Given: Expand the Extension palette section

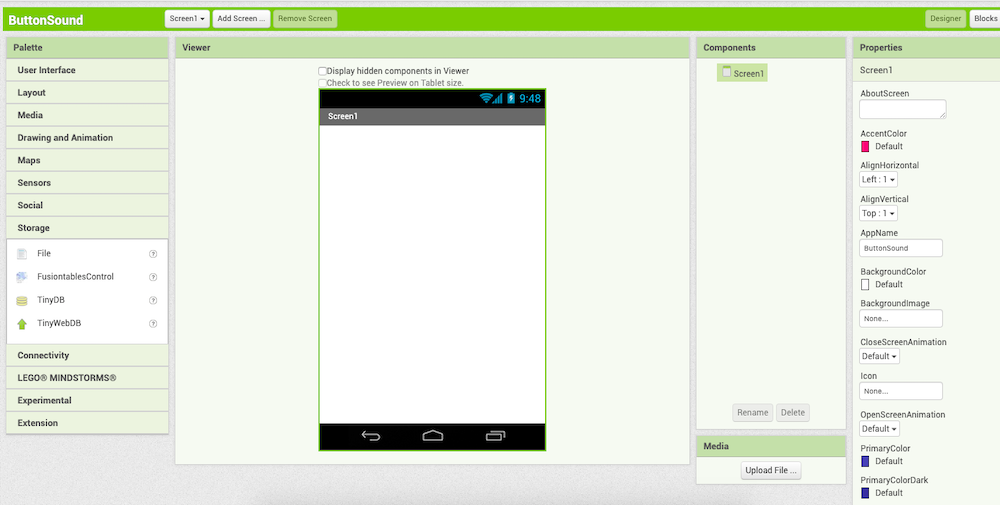Looking at the screenshot, I should pos(87,423).
